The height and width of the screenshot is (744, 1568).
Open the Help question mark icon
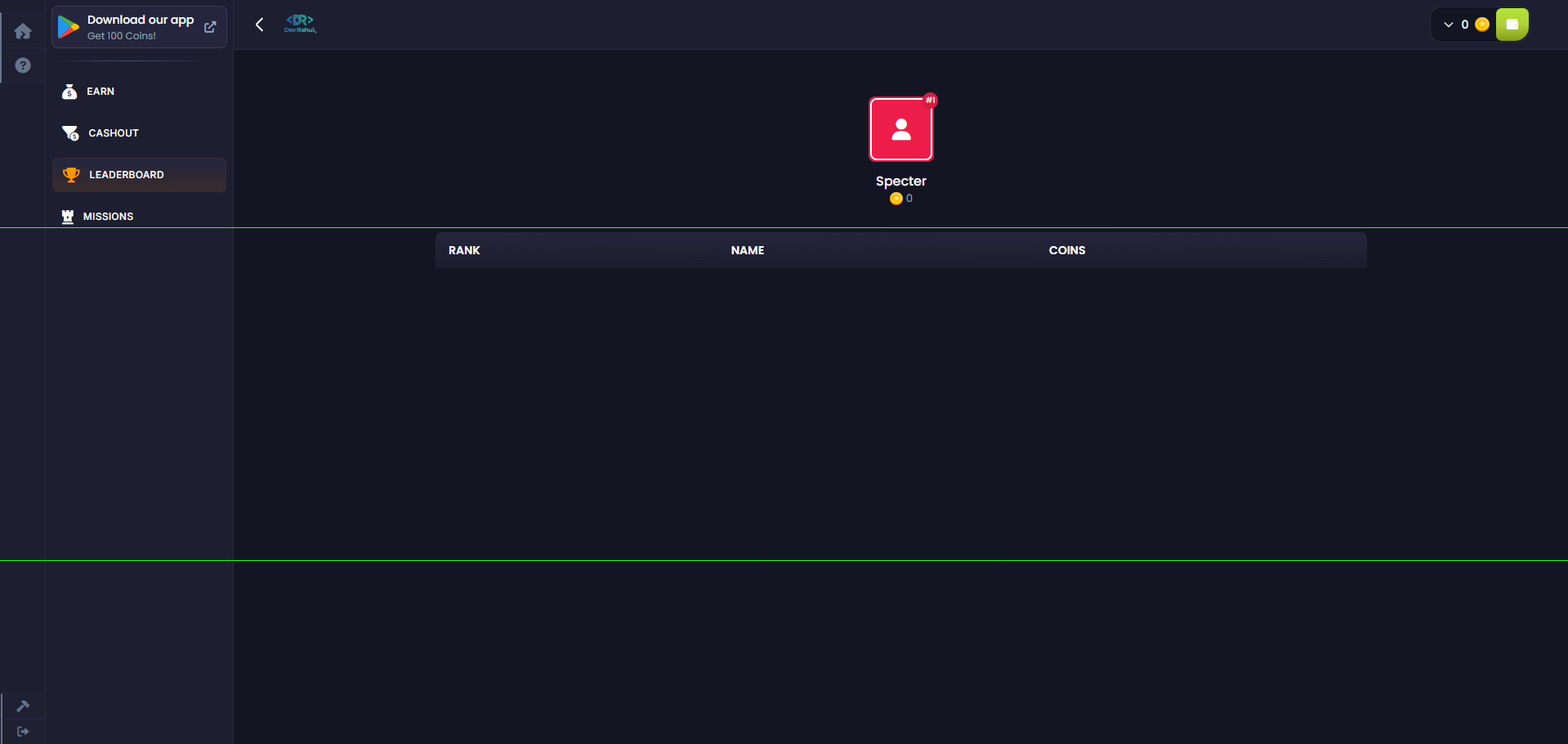pos(23,65)
